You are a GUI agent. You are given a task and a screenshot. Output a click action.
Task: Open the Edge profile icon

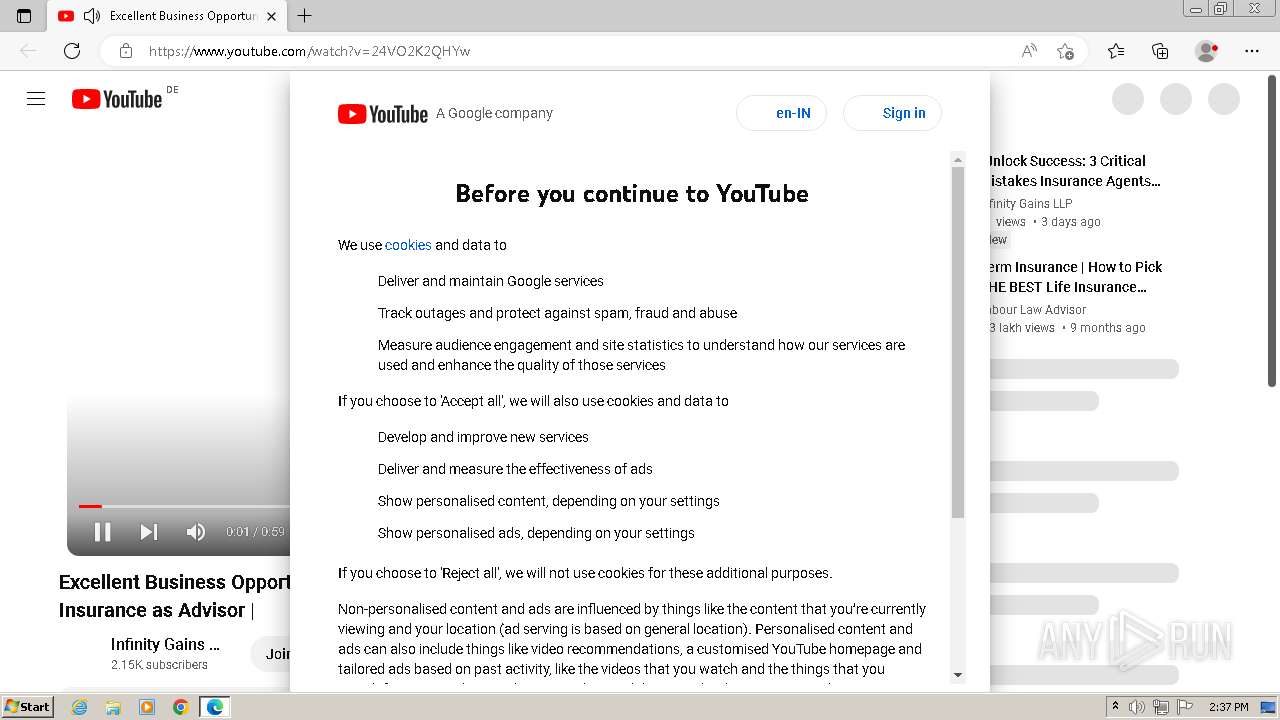tap(1207, 51)
